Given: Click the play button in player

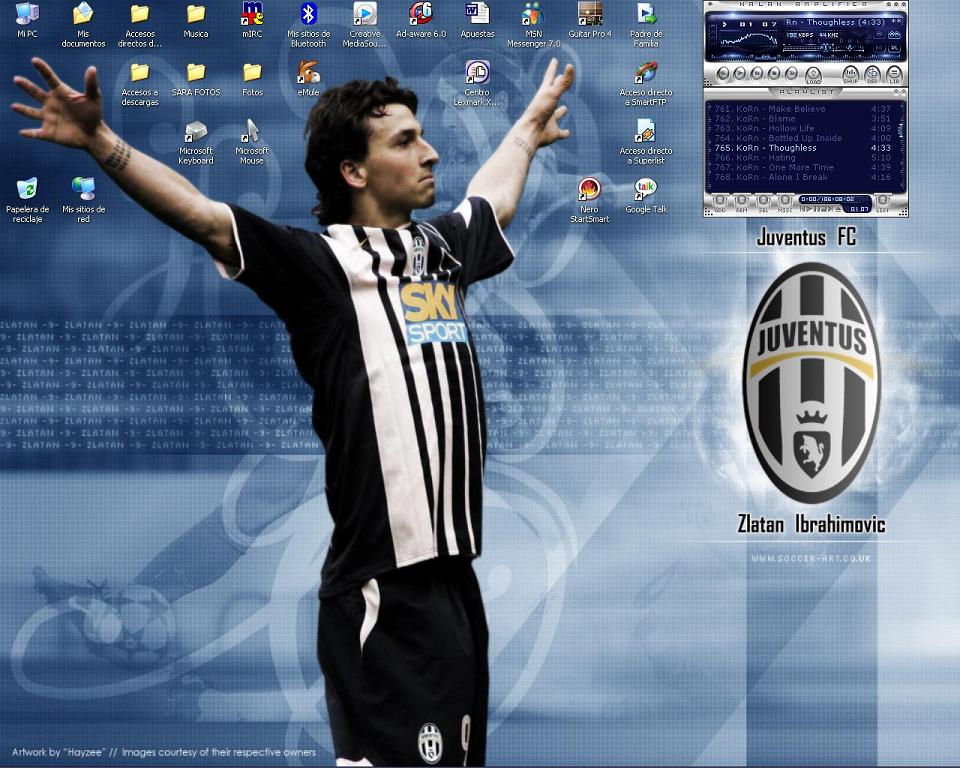Looking at the screenshot, I should click(x=740, y=73).
